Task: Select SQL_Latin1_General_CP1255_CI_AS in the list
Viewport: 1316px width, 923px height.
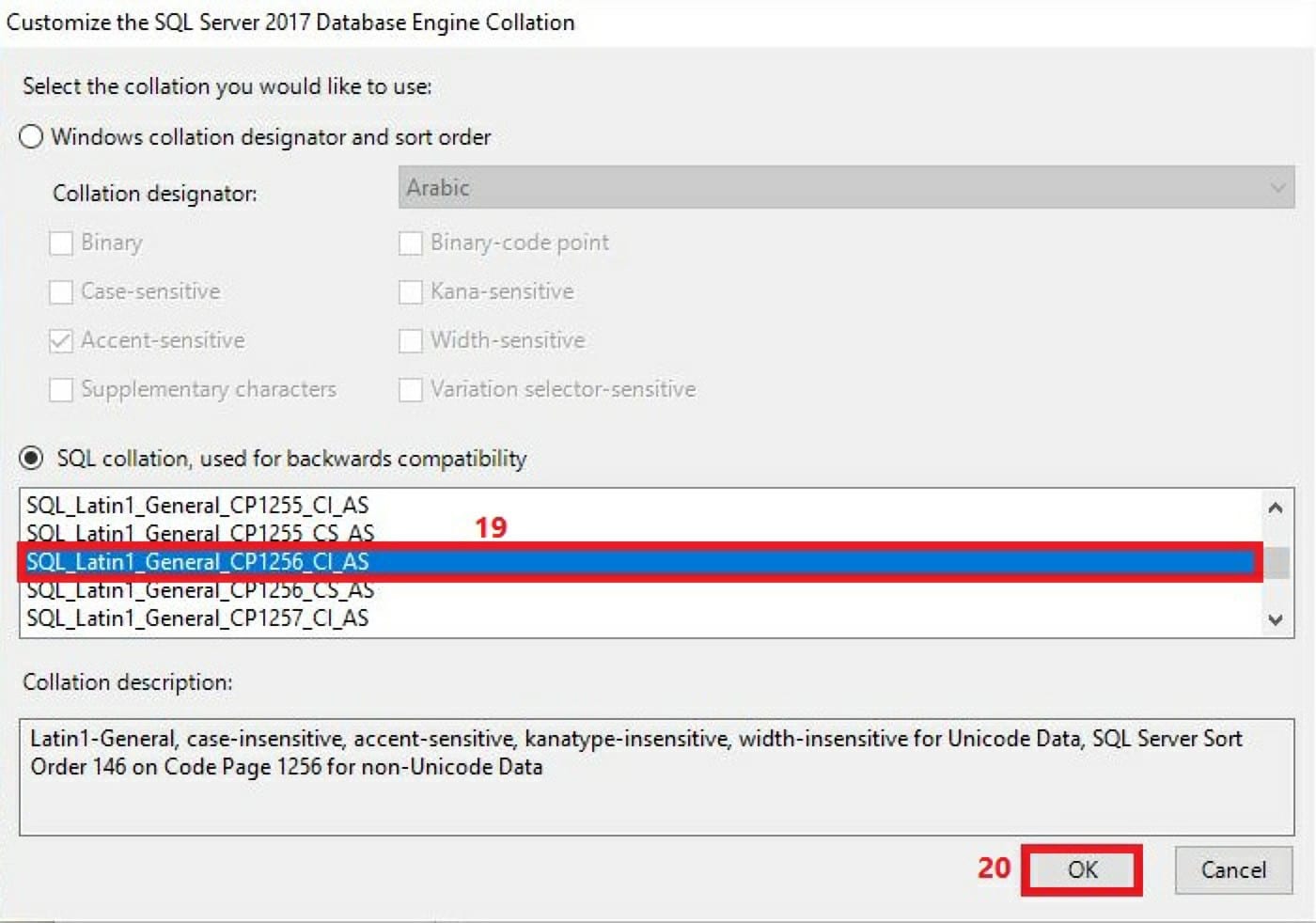Action: pyautogui.click(x=639, y=506)
